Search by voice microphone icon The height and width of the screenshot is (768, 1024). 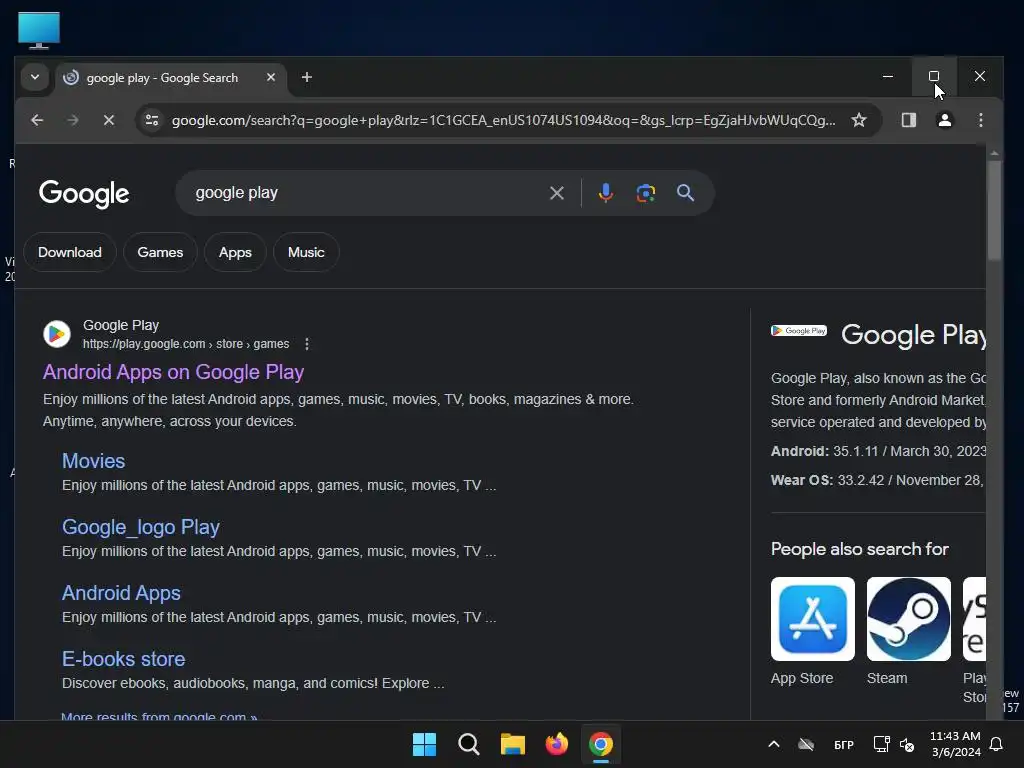point(605,193)
